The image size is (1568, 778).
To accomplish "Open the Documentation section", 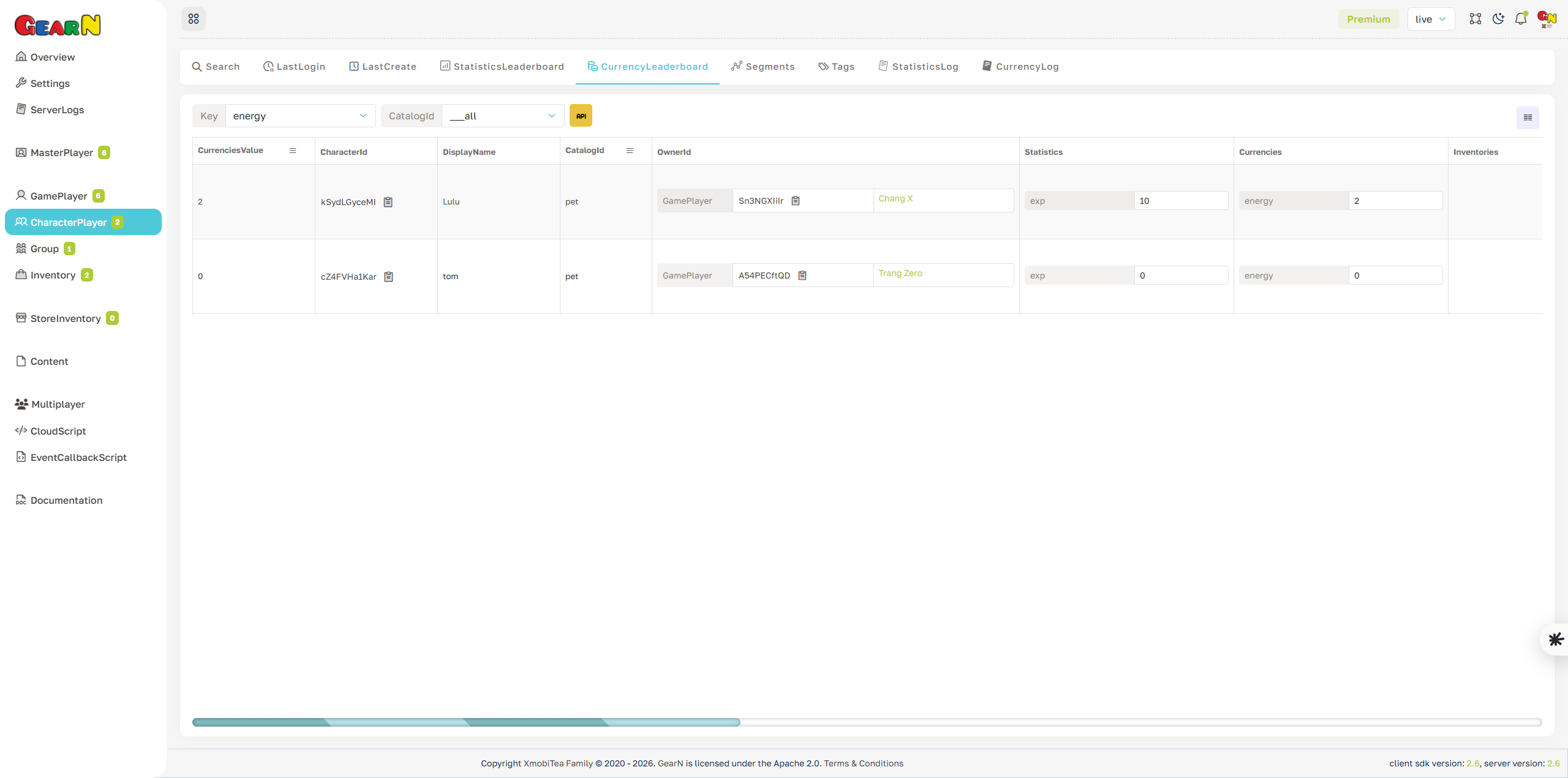I will pos(66,500).
